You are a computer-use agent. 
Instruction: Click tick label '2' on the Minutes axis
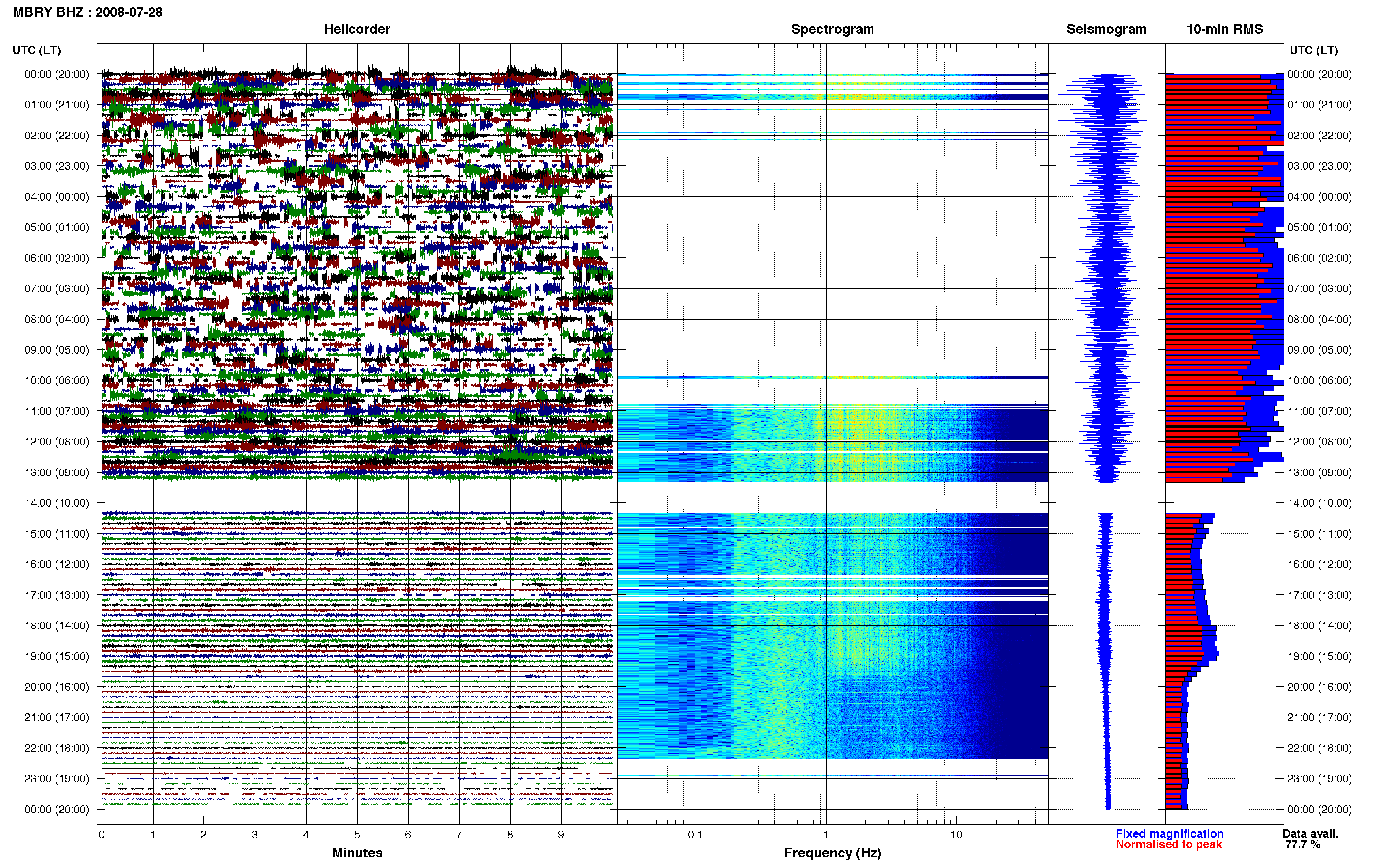(204, 835)
